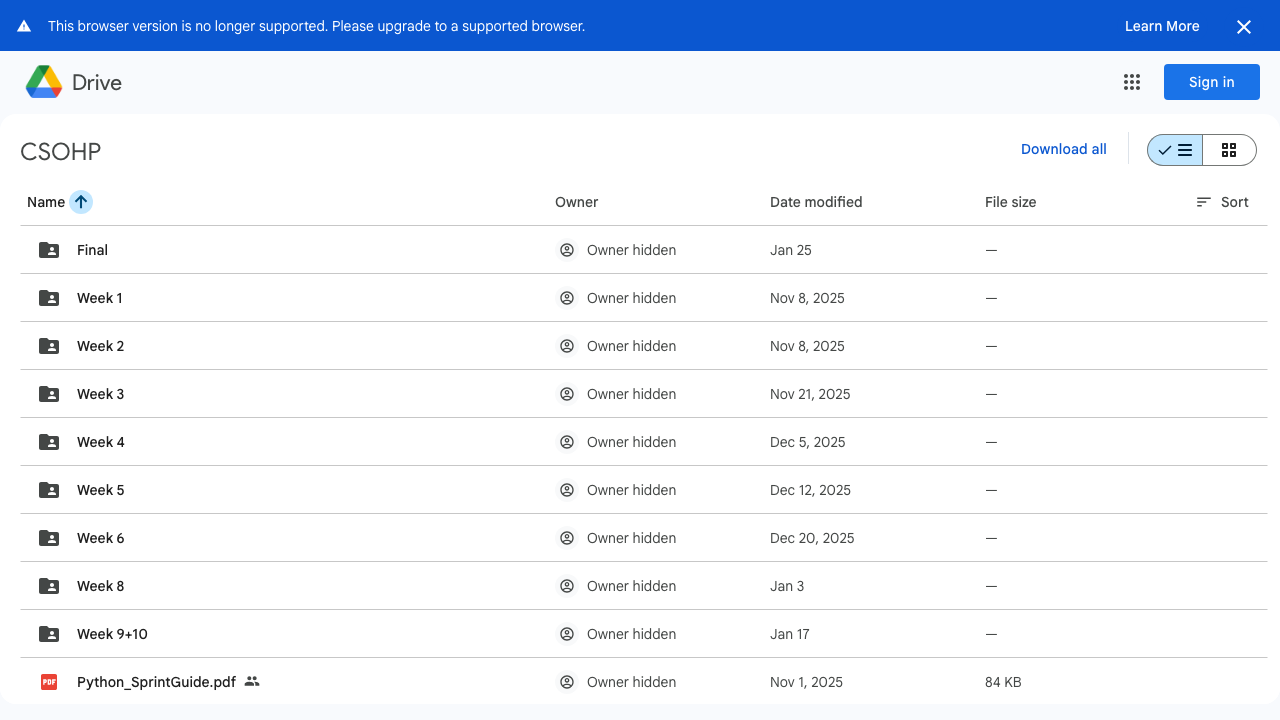This screenshot has width=1280, height=720.
Task: Click the warning triangle icon in banner
Action: [24, 26]
